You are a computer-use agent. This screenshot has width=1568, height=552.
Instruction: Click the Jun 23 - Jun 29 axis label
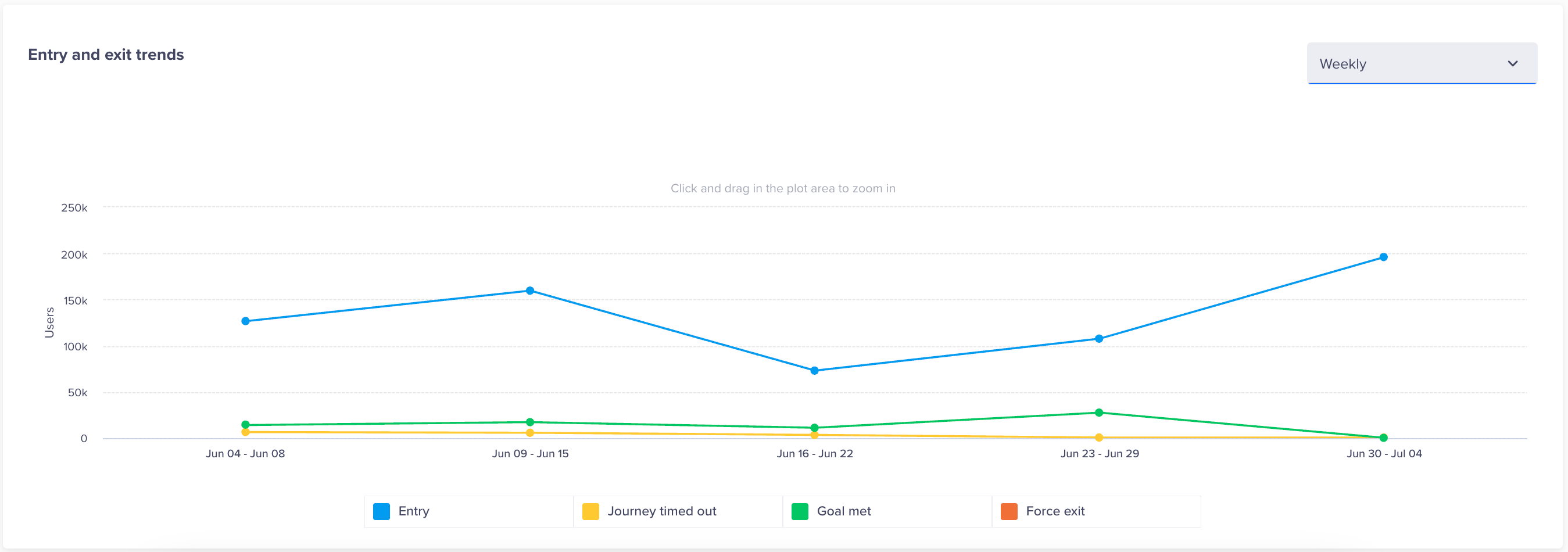[1100, 453]
